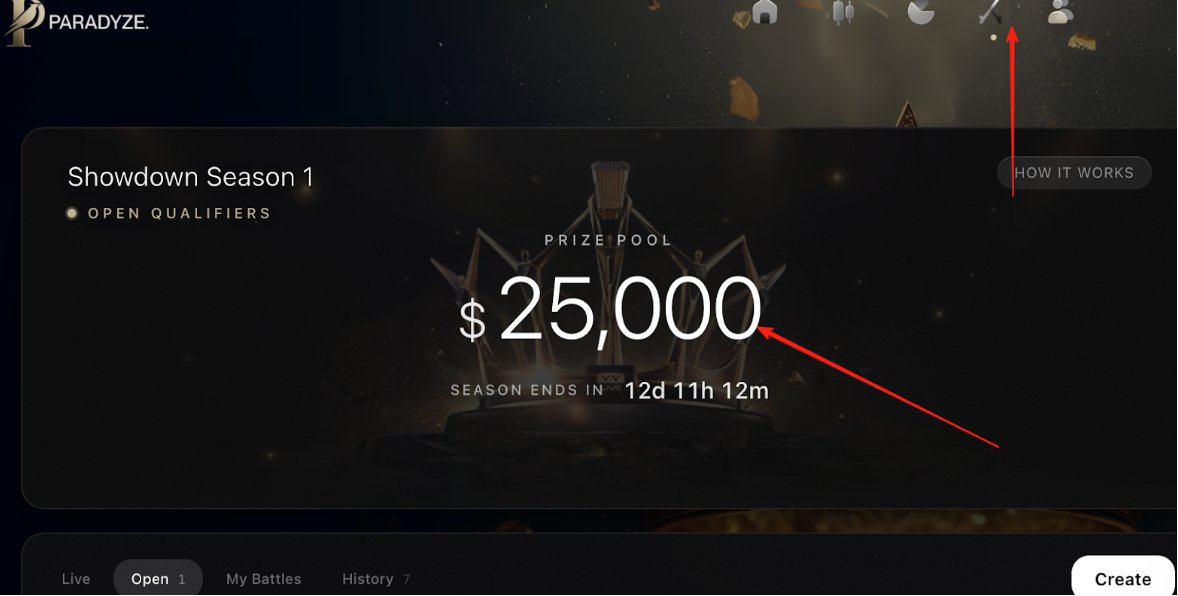The image size is (1178, 596).
Task: Open the user profile icon
Action: pyautogui.click(x=1060, y=11)
